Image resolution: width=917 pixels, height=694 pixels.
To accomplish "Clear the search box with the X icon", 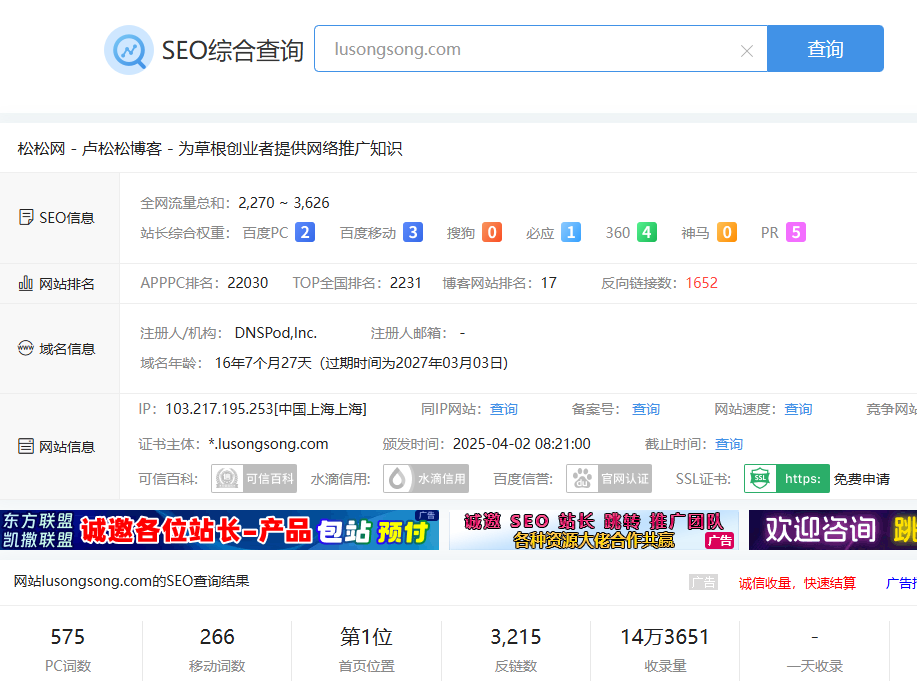I will (x=746, y=51).
